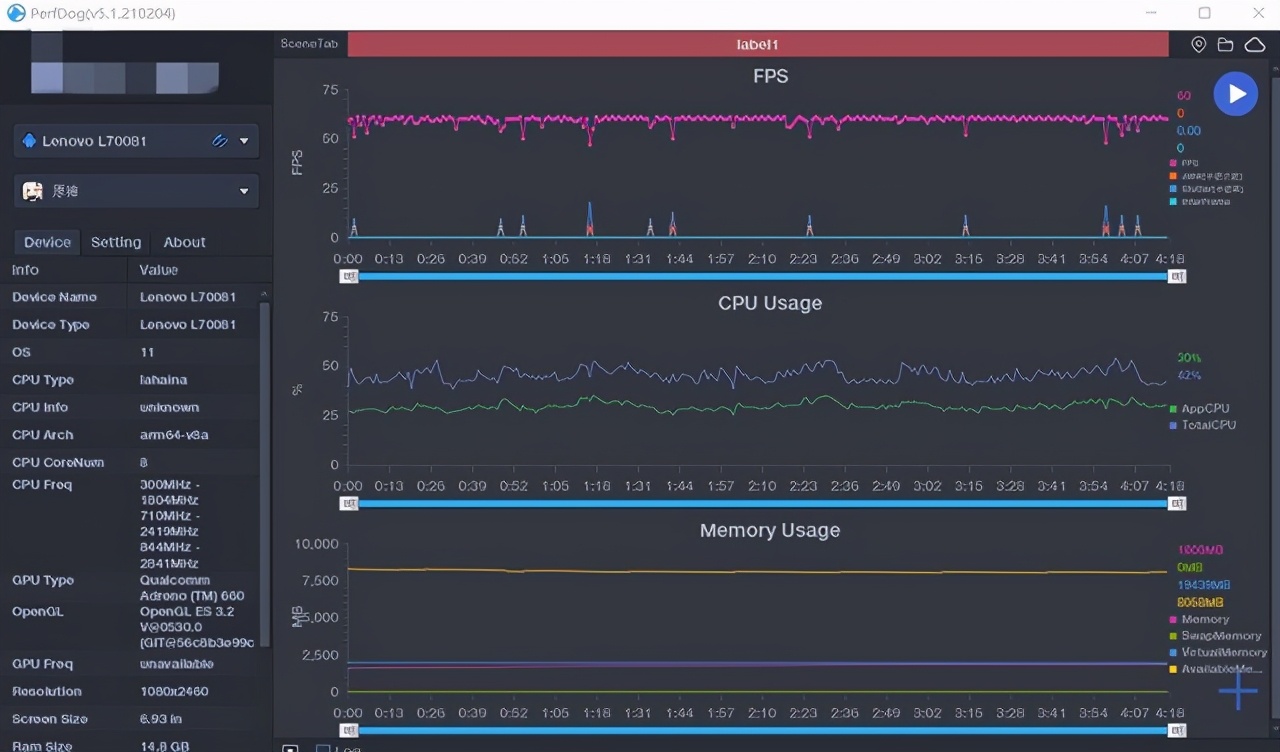The height and width of the screenshot is (752, 1280).
Task: Open the folder icon in top bar
Action: click(x=1225, y=45)
